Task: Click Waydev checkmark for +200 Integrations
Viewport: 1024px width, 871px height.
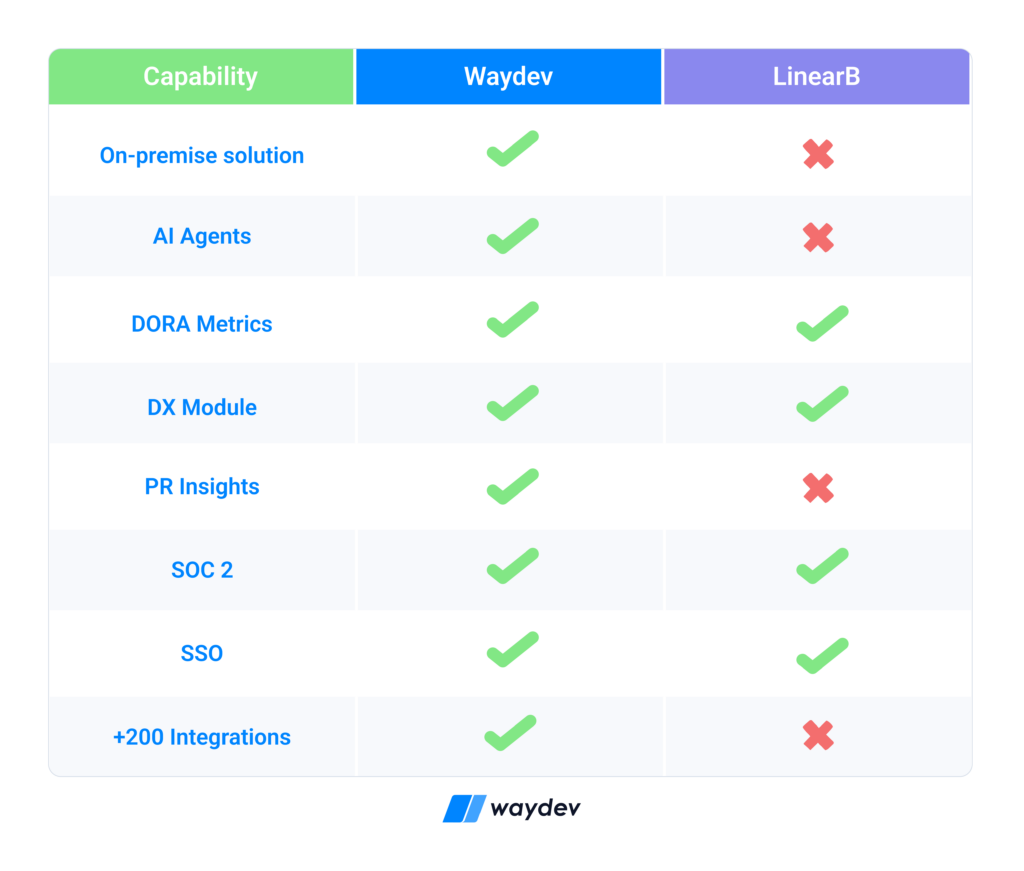Action: pyautogui.click(x=510, y=733)
